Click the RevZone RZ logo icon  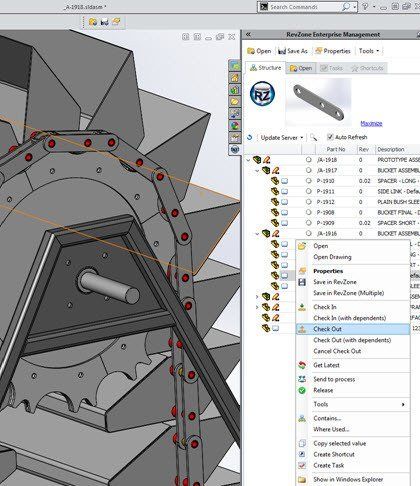[x=263, y=94]
